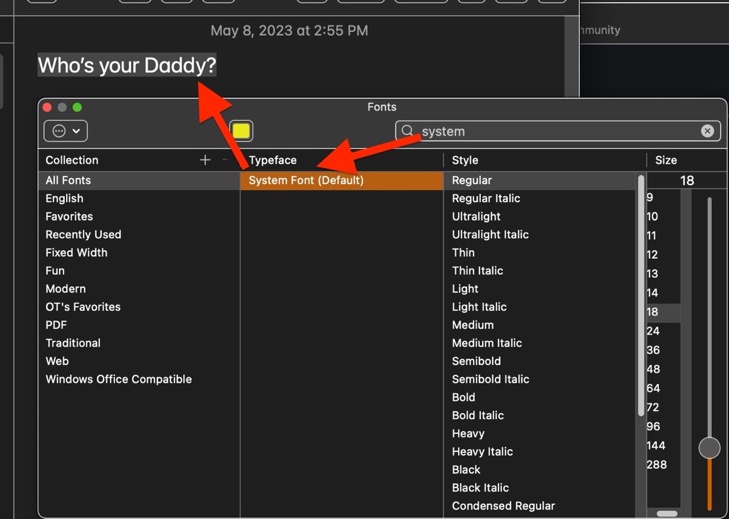
Task: Choose the Semibold Italic style
Action: (540, 379)
